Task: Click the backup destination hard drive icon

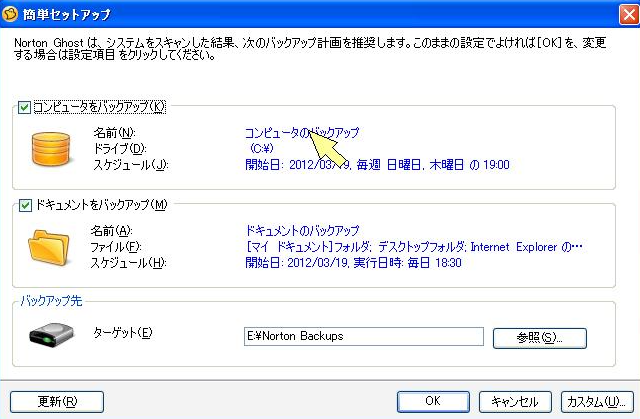Action: click(51, 334)
